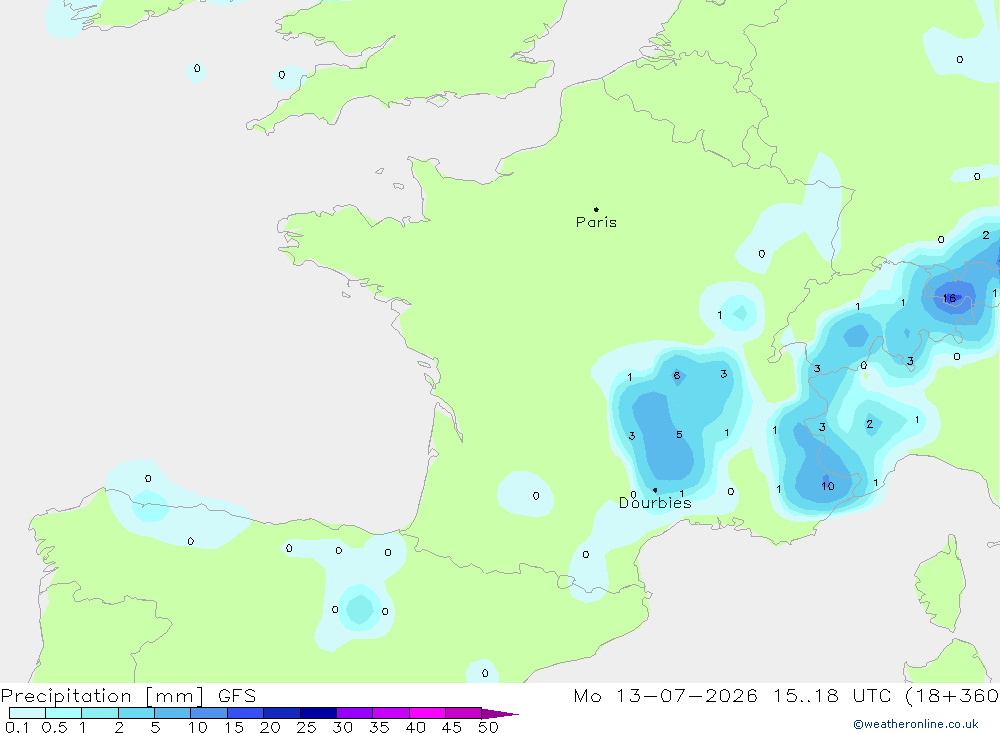Click legend scale label 30
The image size is (1000, 733).
(342, 727)
